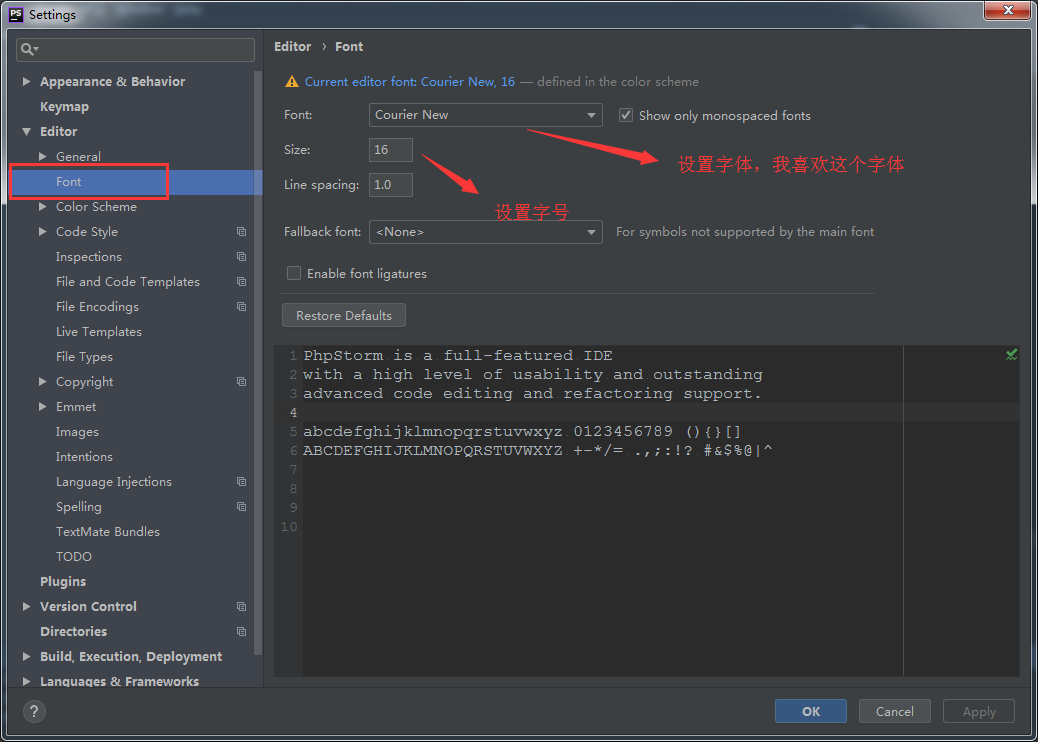Collapse the Editor tree node
Viewport: 1038px width, 742px height.
point(26,132)
